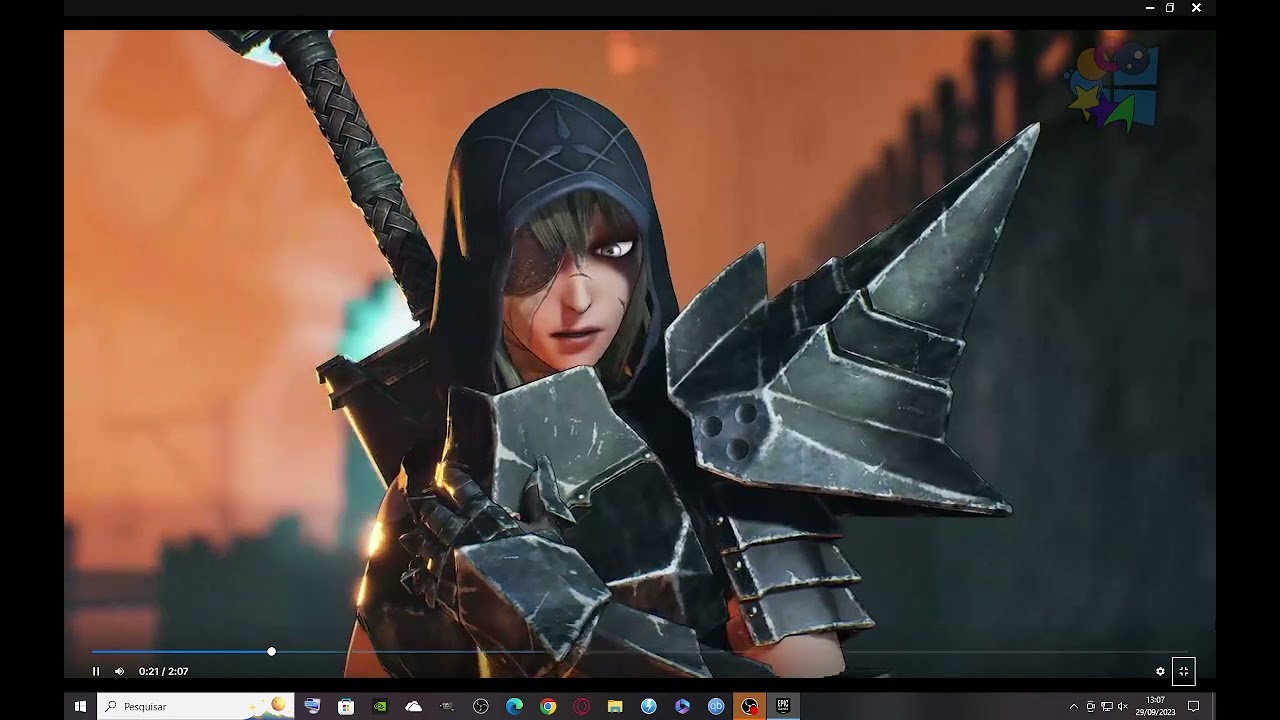
Task: Exit fullscreen video mode
Action: pyautogui.click(x=1184, y=671)
